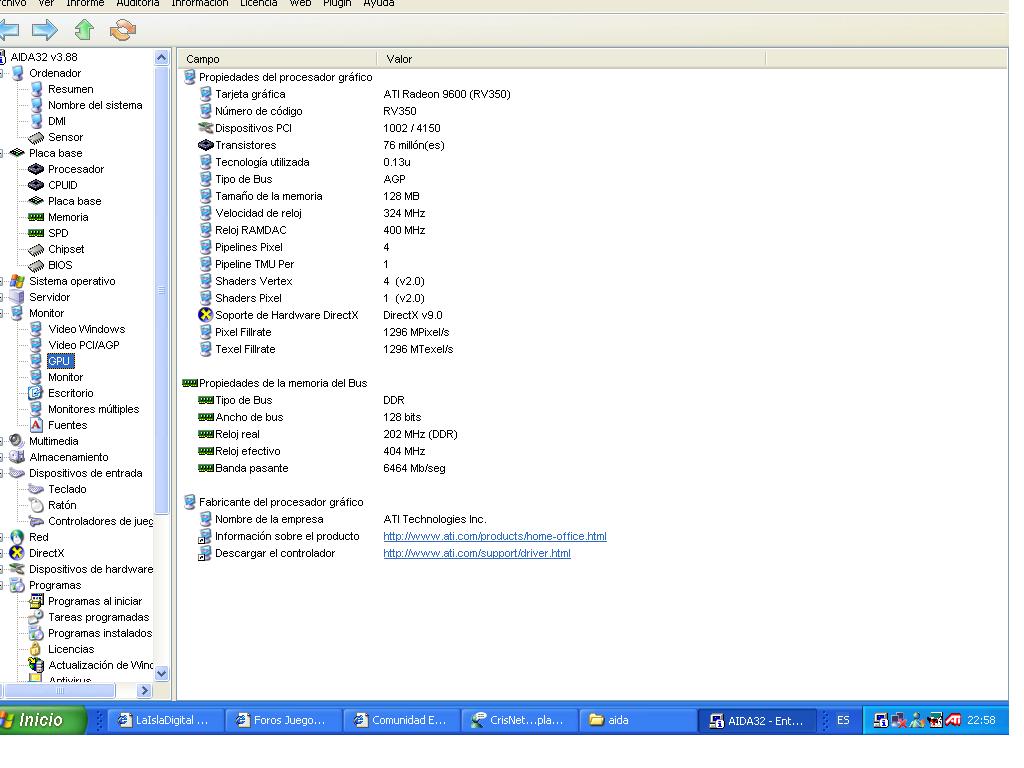Screen dimensions: 1024x768
Task: Select Video PCI/AGP in the tree
Action: point(84,345)
